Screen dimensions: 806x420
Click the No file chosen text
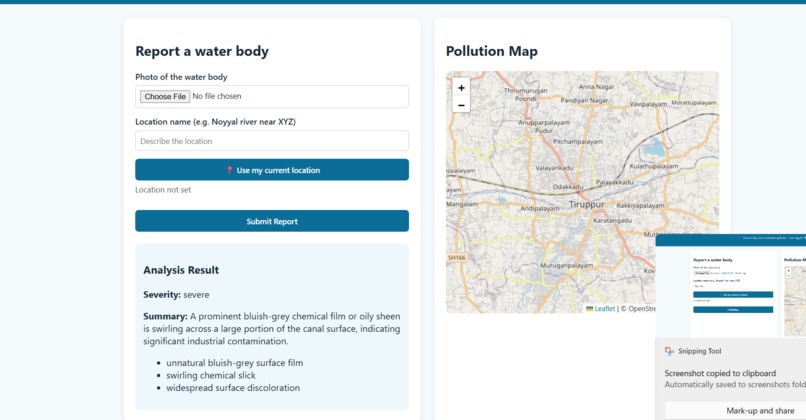(216, 96)
